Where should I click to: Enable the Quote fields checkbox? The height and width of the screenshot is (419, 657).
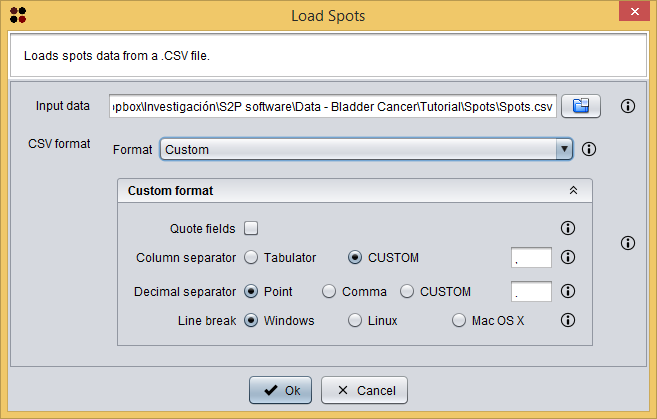251,227
